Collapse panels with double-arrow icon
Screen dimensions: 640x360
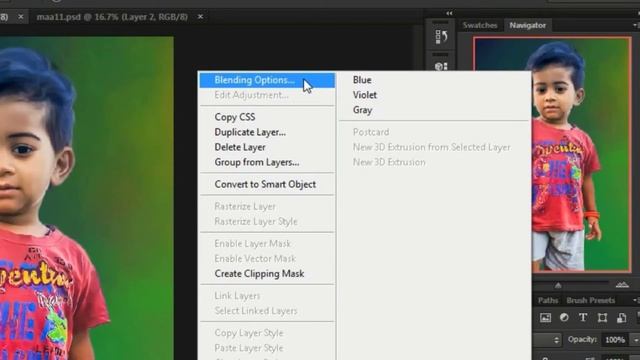(449, 13)
